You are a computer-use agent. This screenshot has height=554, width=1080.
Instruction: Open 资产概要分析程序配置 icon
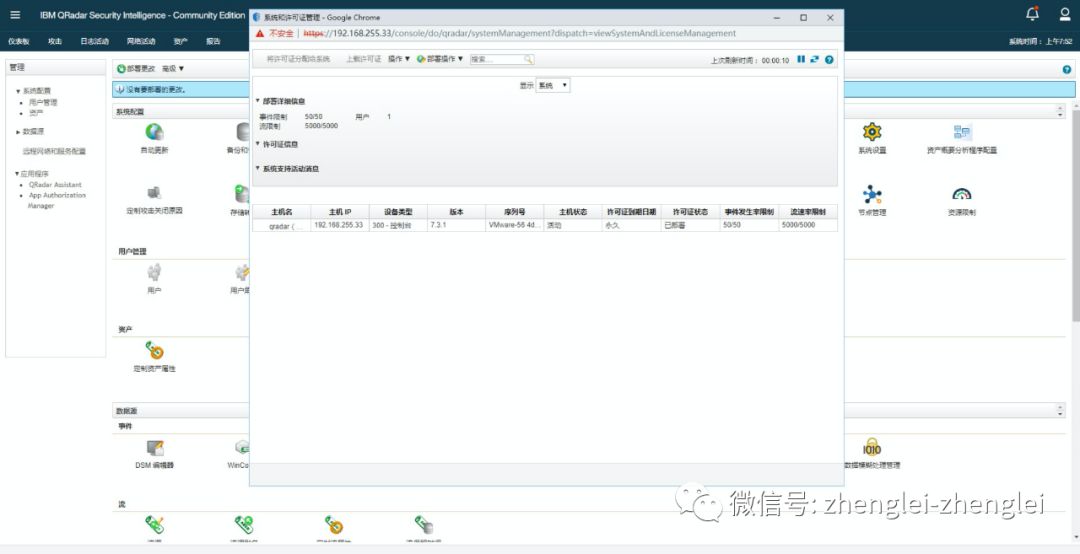pyautogui.click(x=962, y=132)
